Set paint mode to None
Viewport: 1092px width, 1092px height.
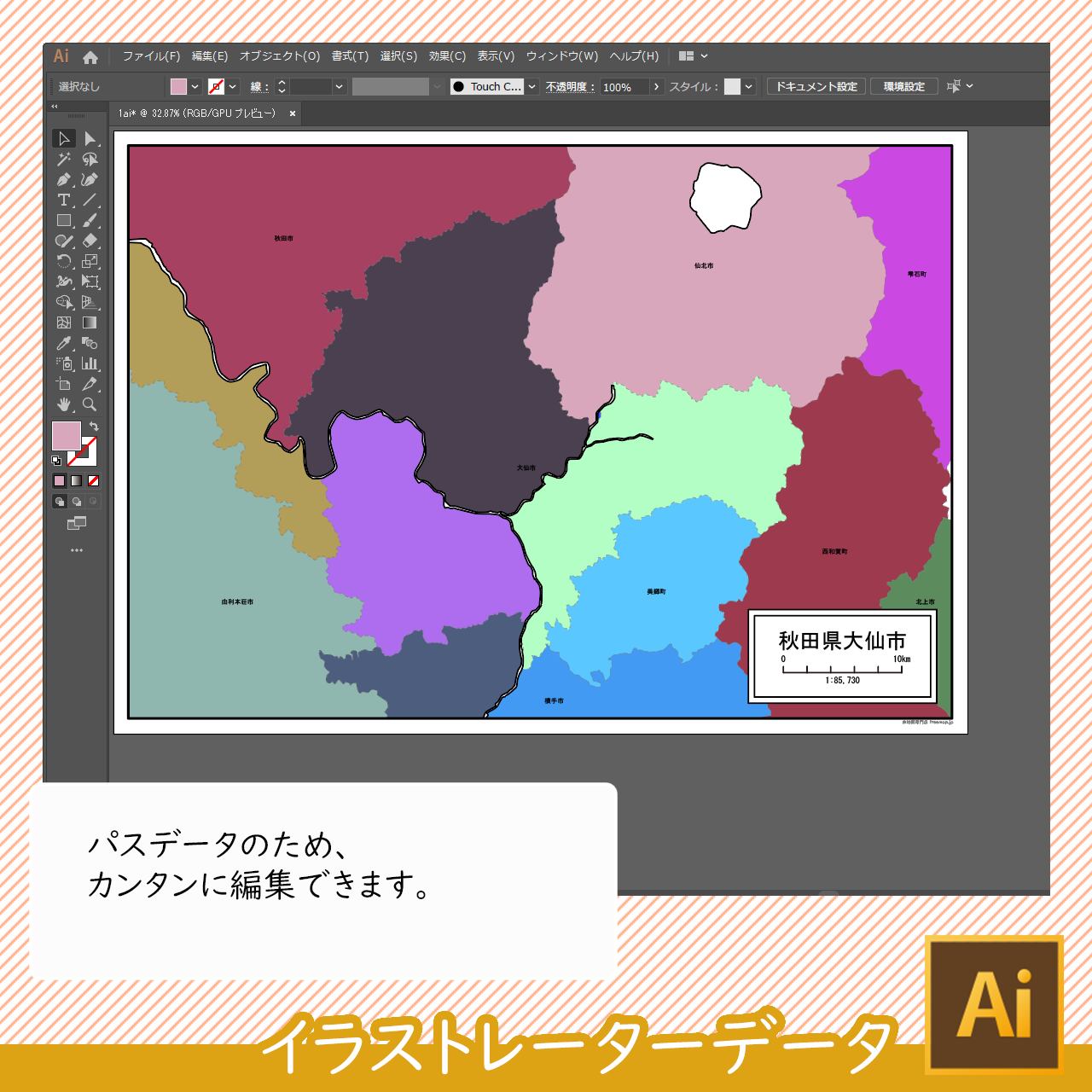click(x=94, y=480)
